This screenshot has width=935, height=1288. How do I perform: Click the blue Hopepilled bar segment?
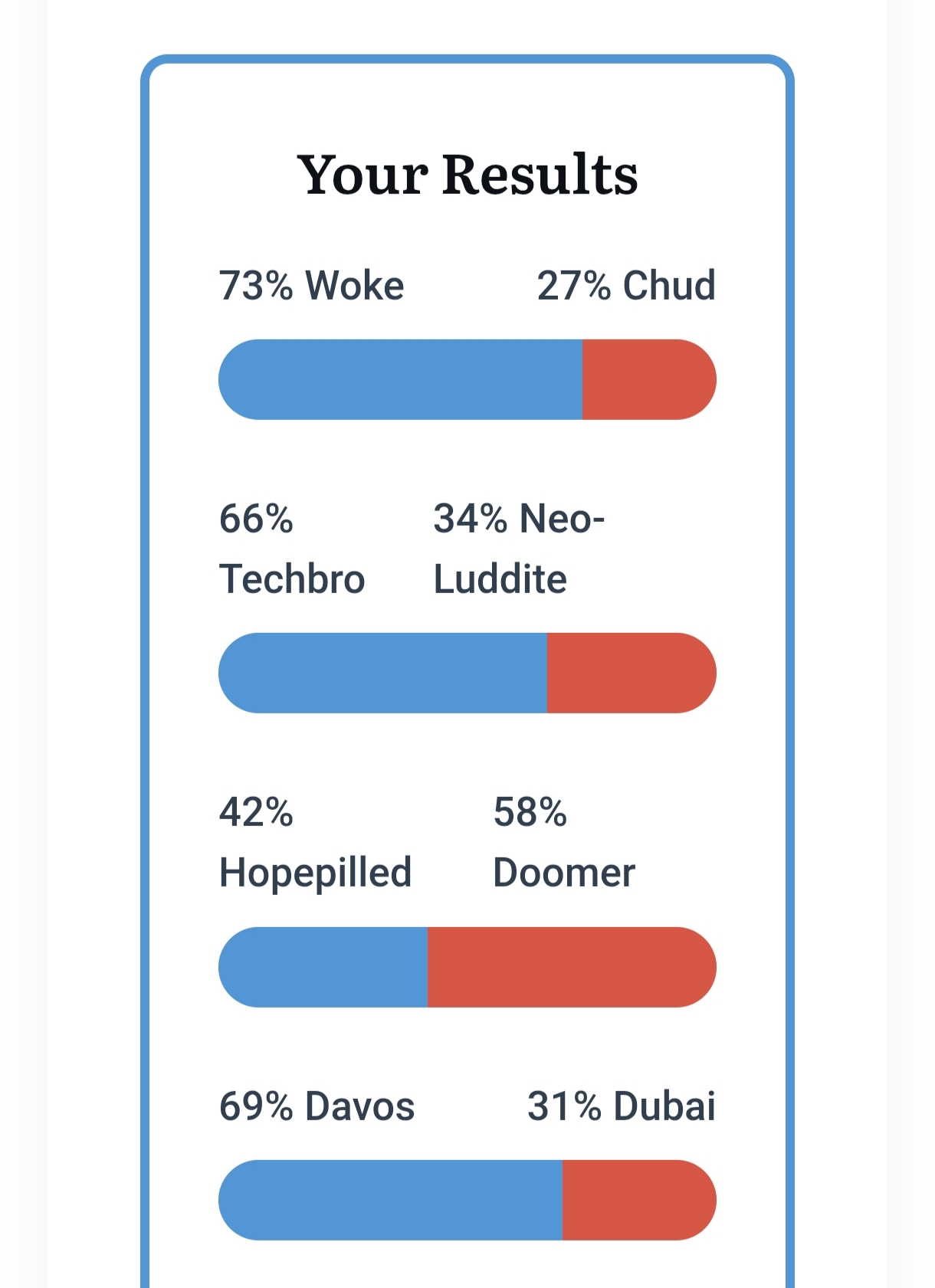323,967
